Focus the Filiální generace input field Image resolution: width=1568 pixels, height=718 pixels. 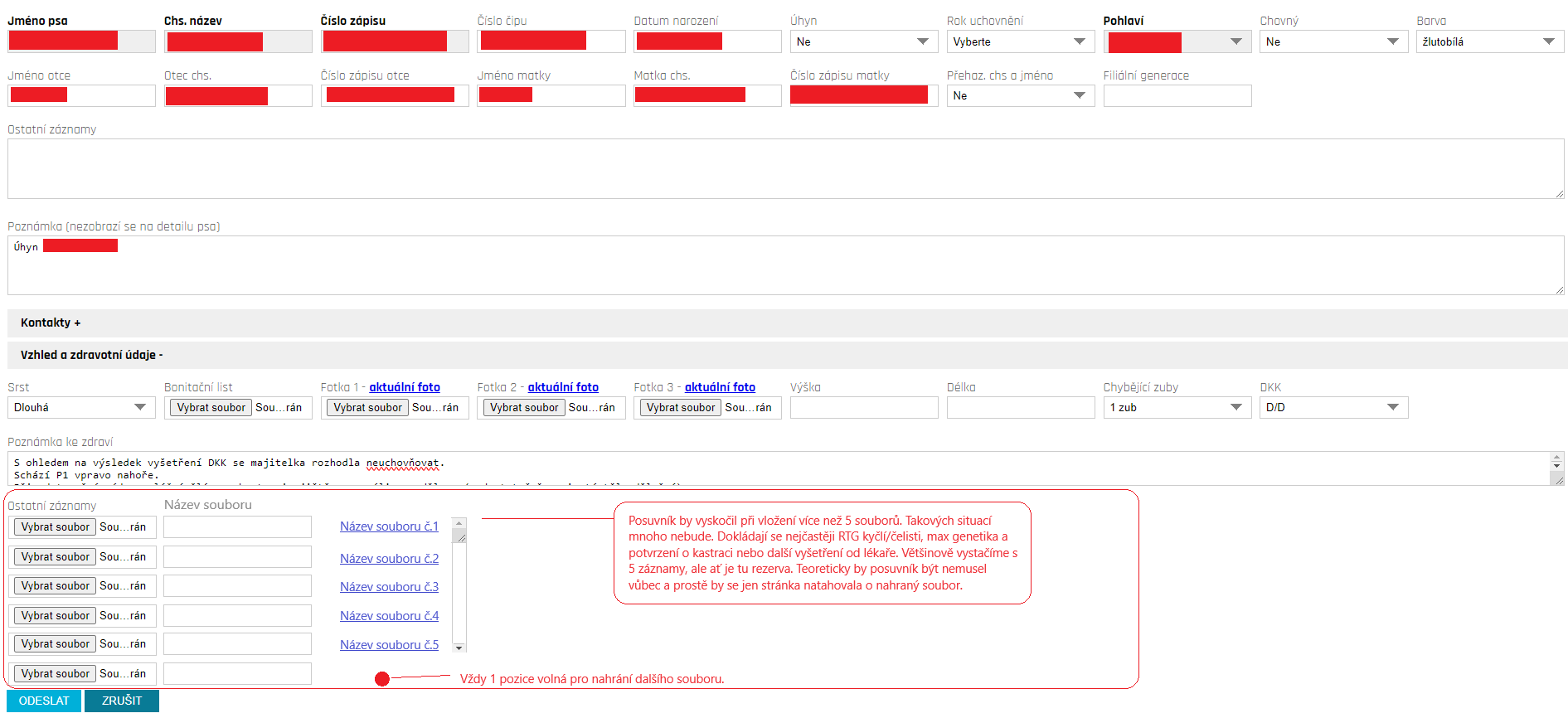tap(1176, 96)
